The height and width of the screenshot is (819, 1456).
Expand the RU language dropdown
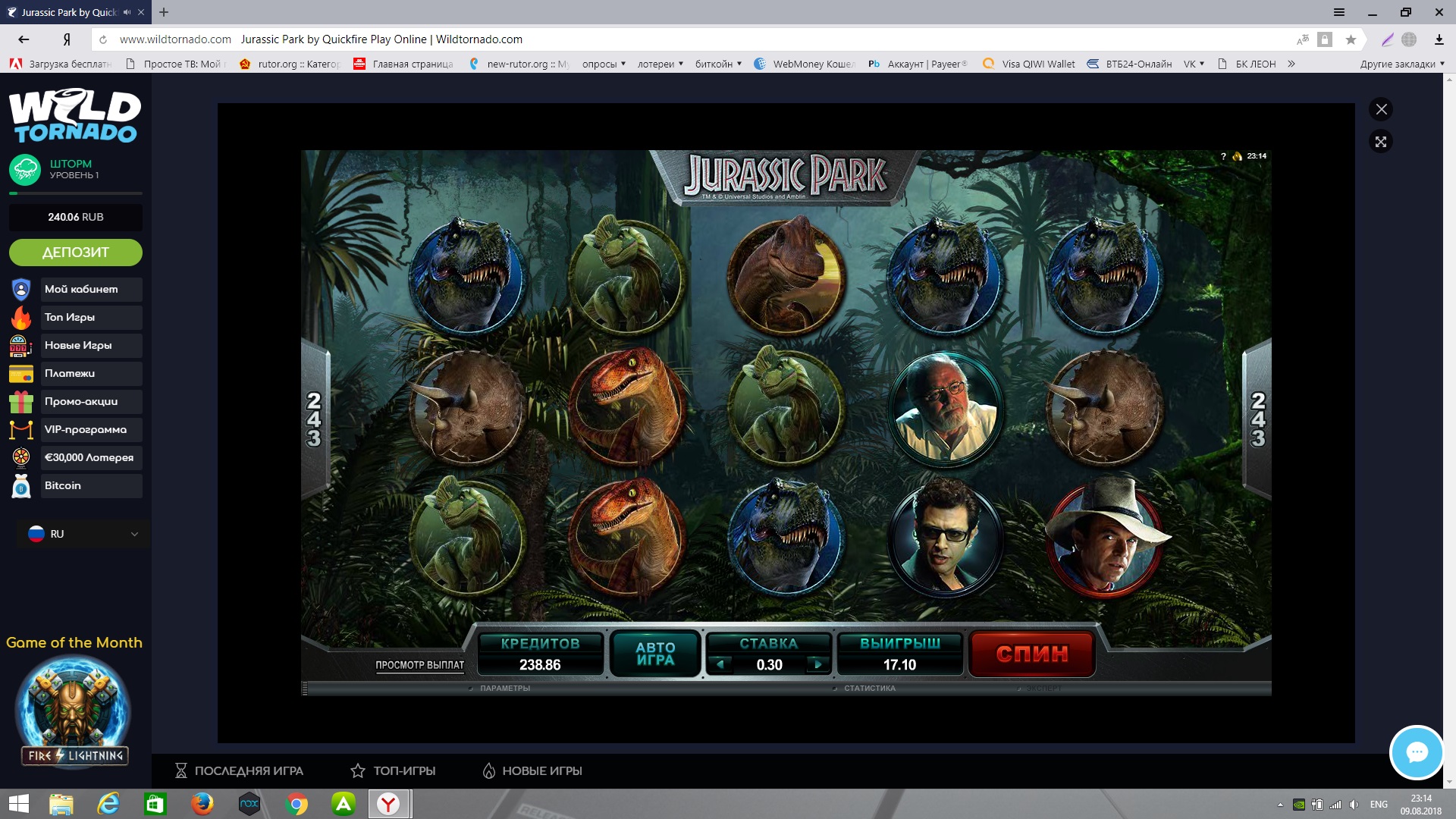pyautogui.click(x=83, y=534)
